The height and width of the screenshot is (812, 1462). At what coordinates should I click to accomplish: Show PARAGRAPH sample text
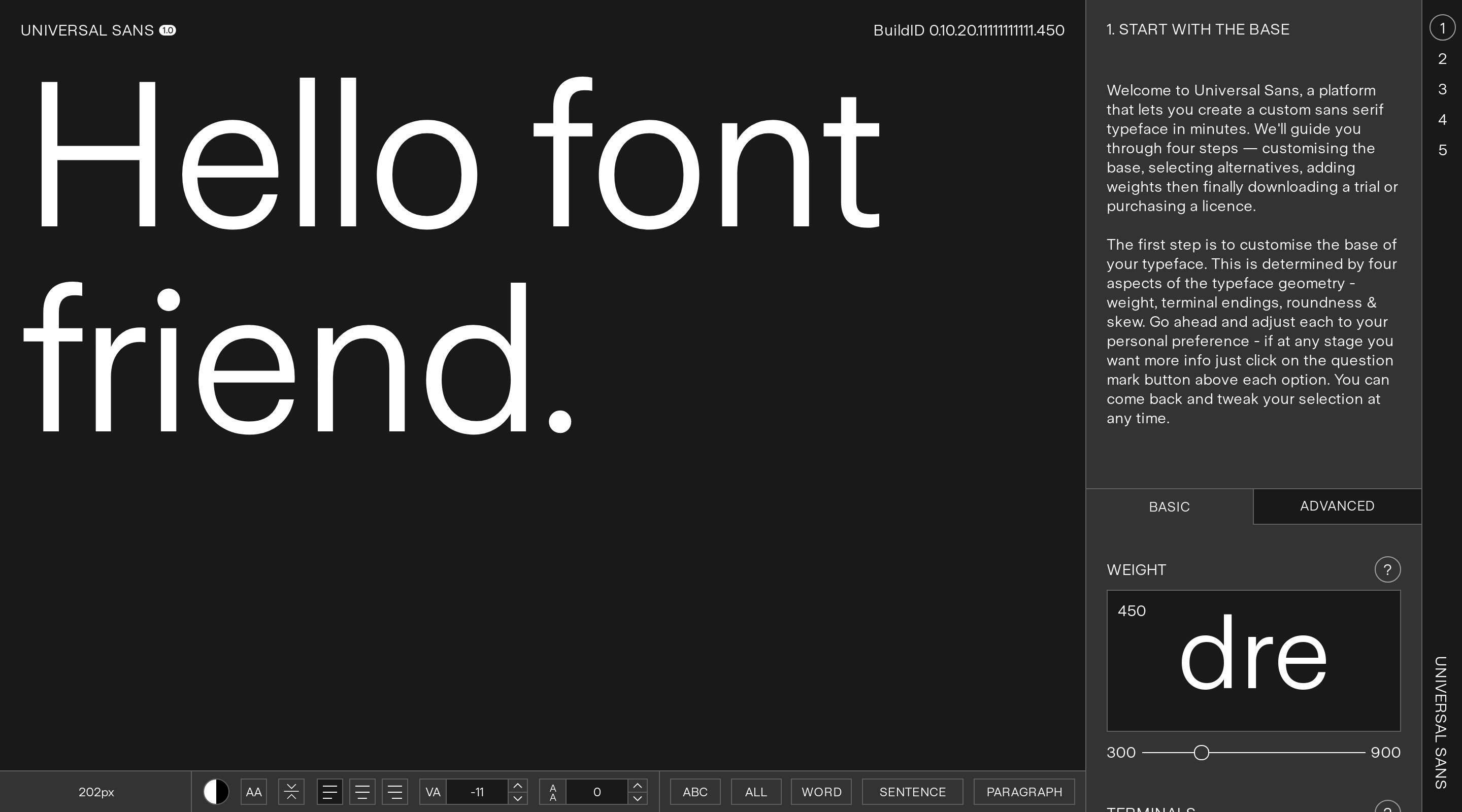1024,792
